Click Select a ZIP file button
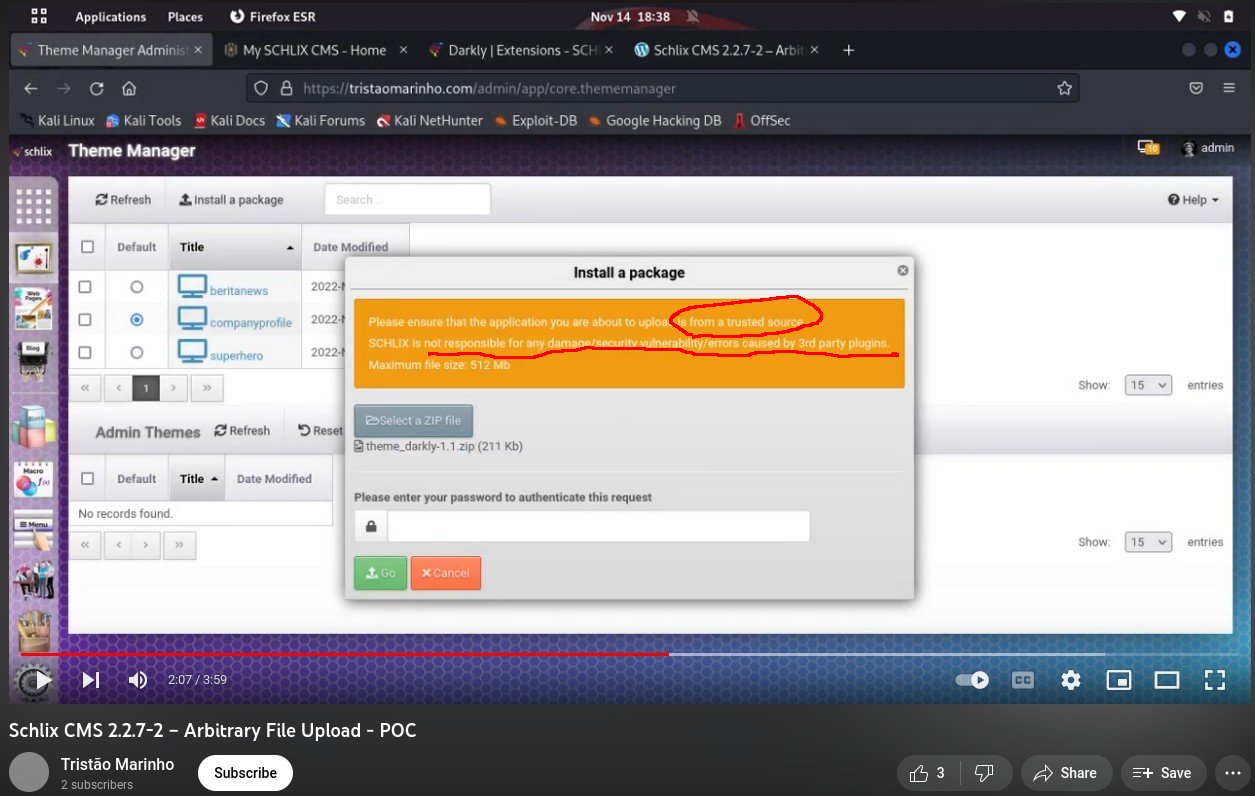1255x796 pixels. pyautogui.click(x=414, y=421)
